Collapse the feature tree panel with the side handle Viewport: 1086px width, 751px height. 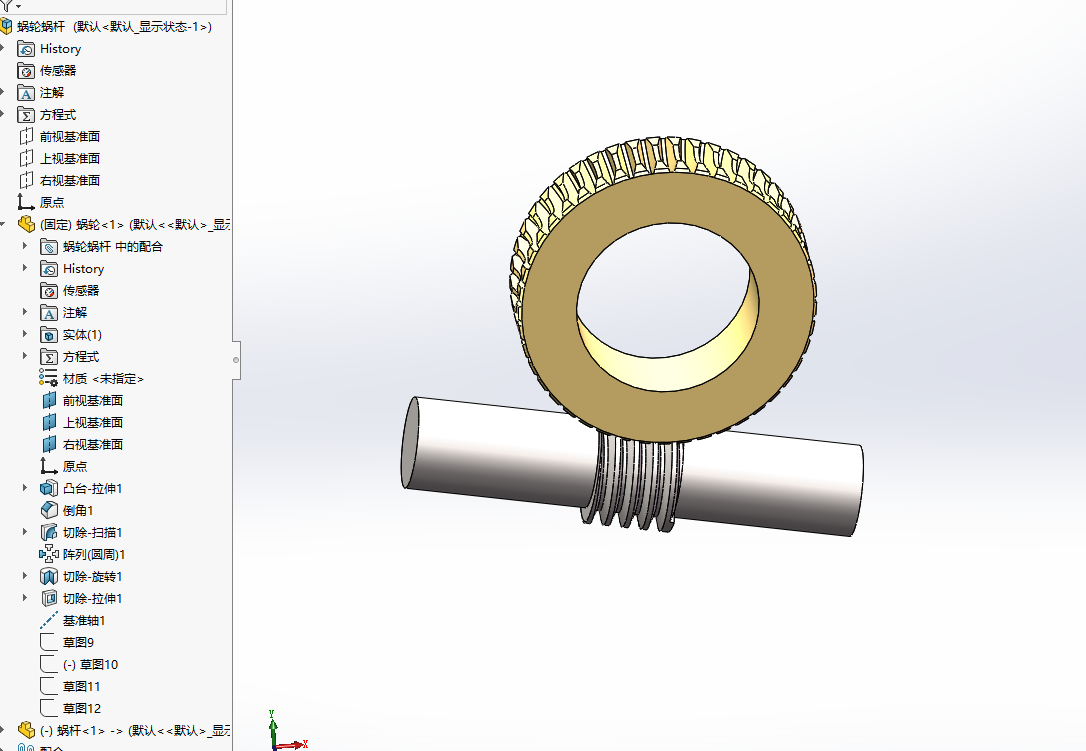coord(236,360)
